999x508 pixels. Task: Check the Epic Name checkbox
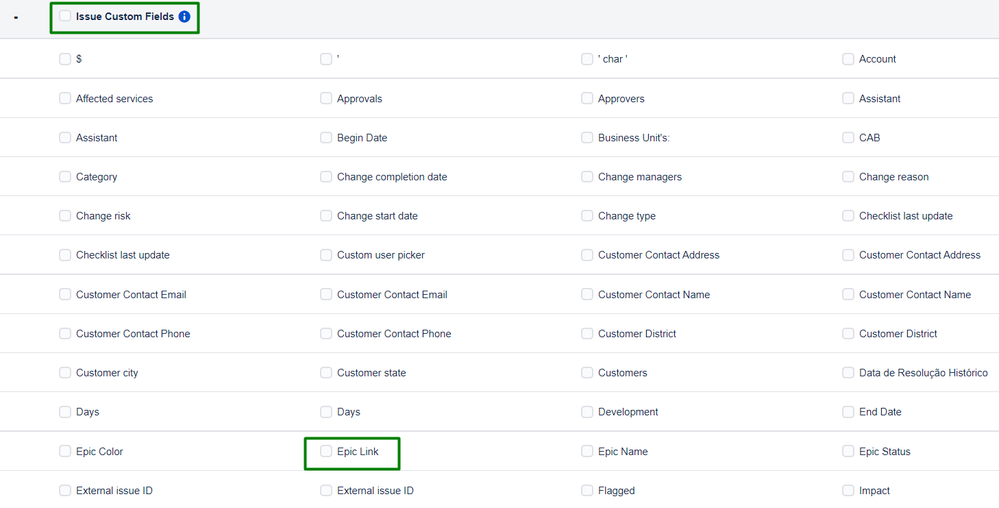587,451
